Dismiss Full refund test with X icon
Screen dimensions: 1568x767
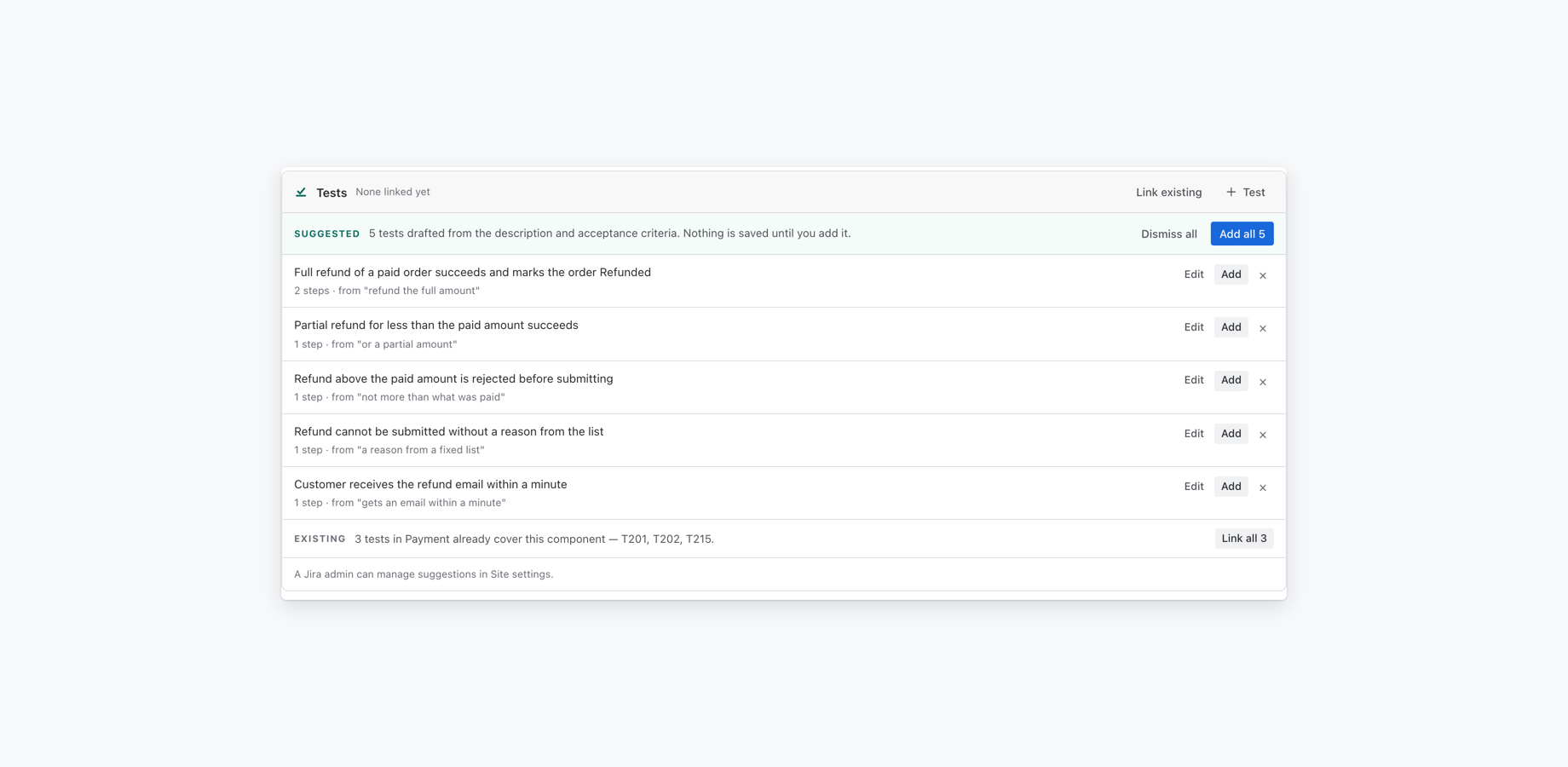pyautogui.click(x=1262, y=275)
